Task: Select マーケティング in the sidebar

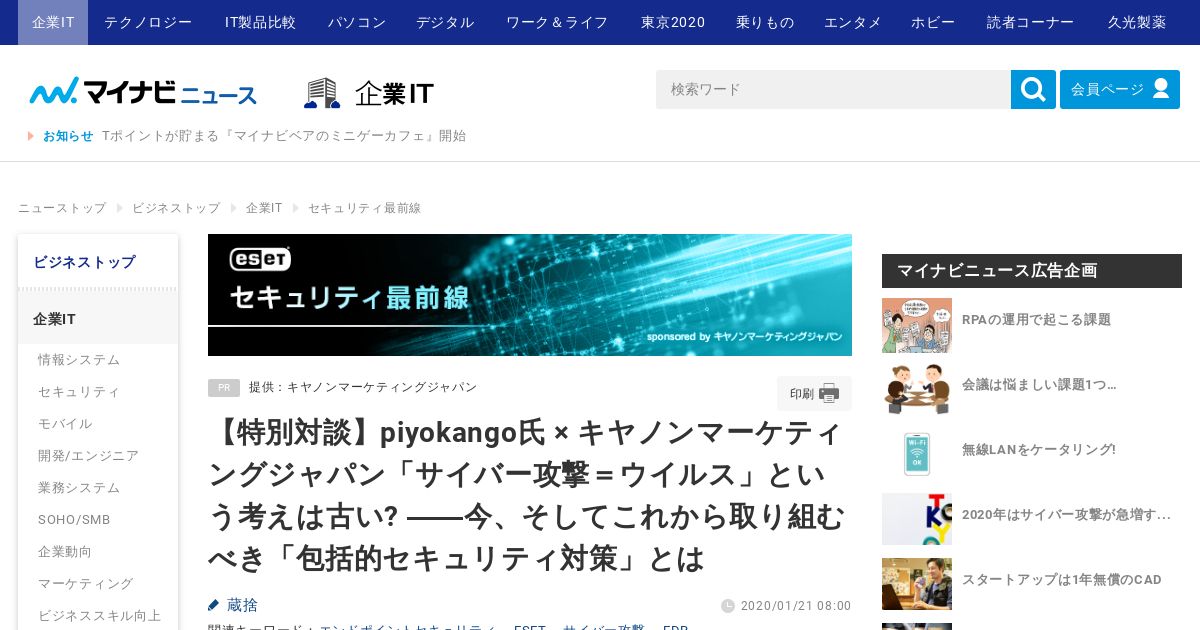Action: (x=86, y=584)
